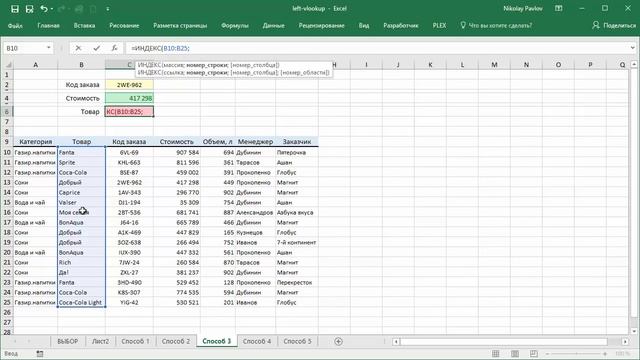Select column K header
This screenshot has width=640, height=360.
[x=430, y=64]
